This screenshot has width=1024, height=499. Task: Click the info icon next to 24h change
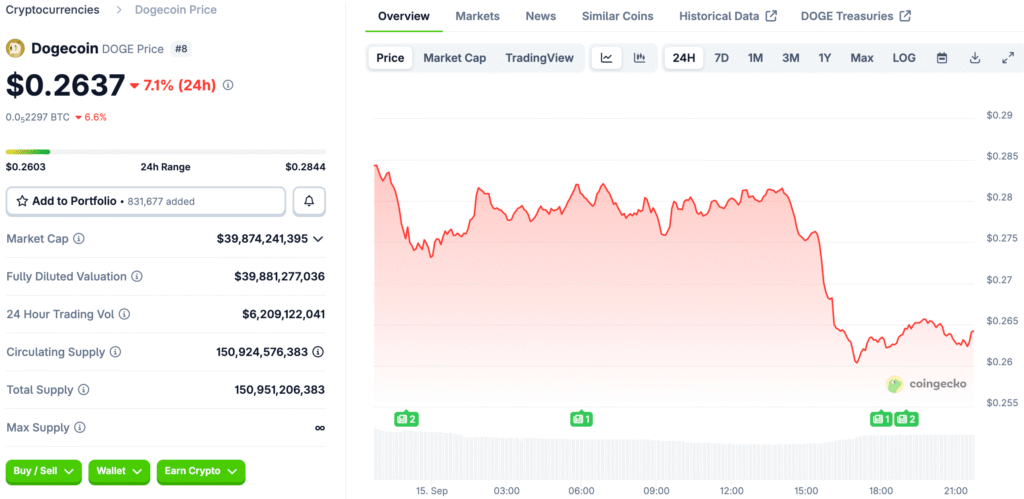pos(228,85)
